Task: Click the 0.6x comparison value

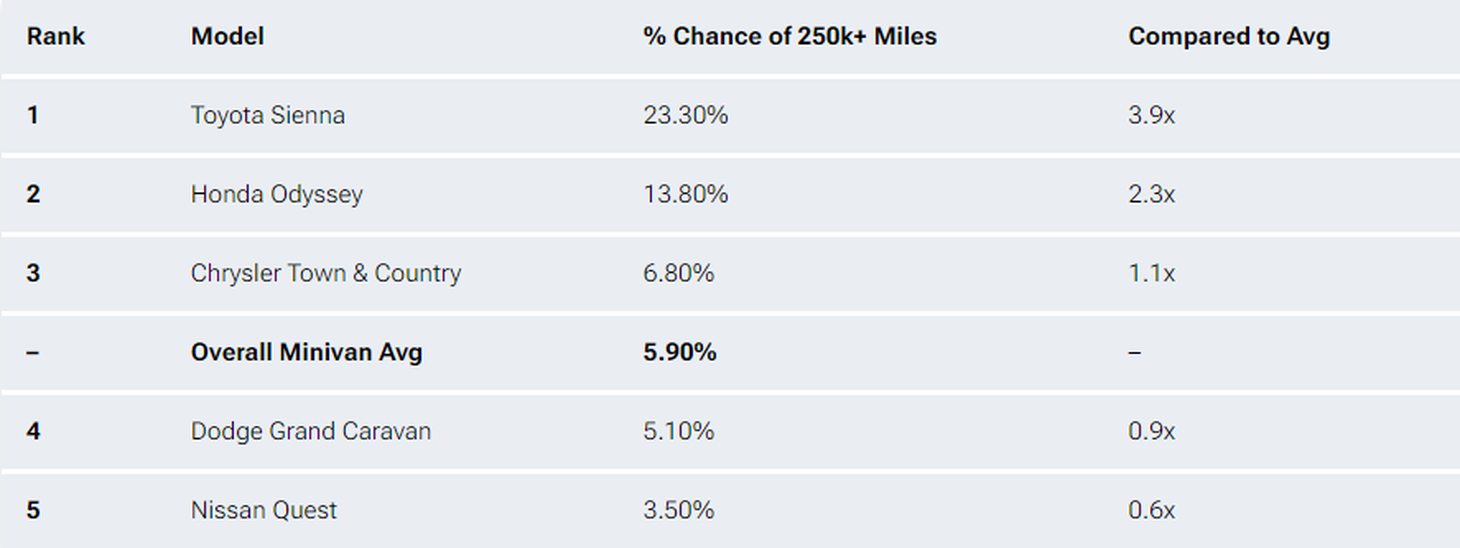Action: (x=1152, y=510)
